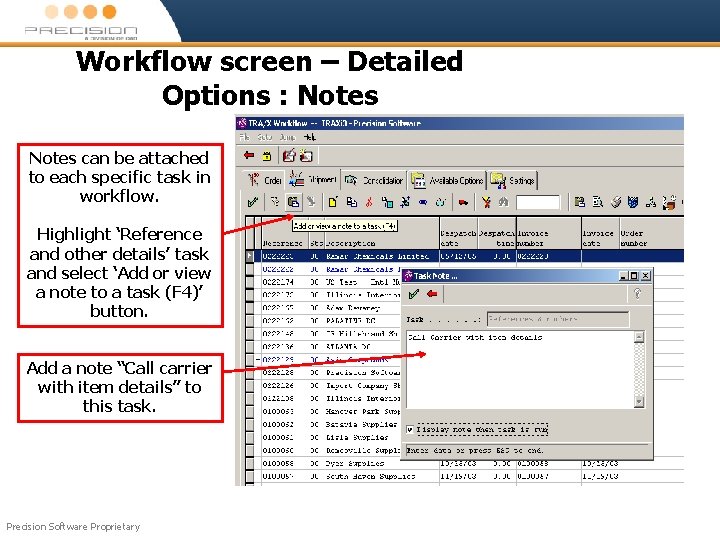This screenshot has width=720, height=540.
Task: Switch to the Available Options tab
Action: (x=447, y=180)
